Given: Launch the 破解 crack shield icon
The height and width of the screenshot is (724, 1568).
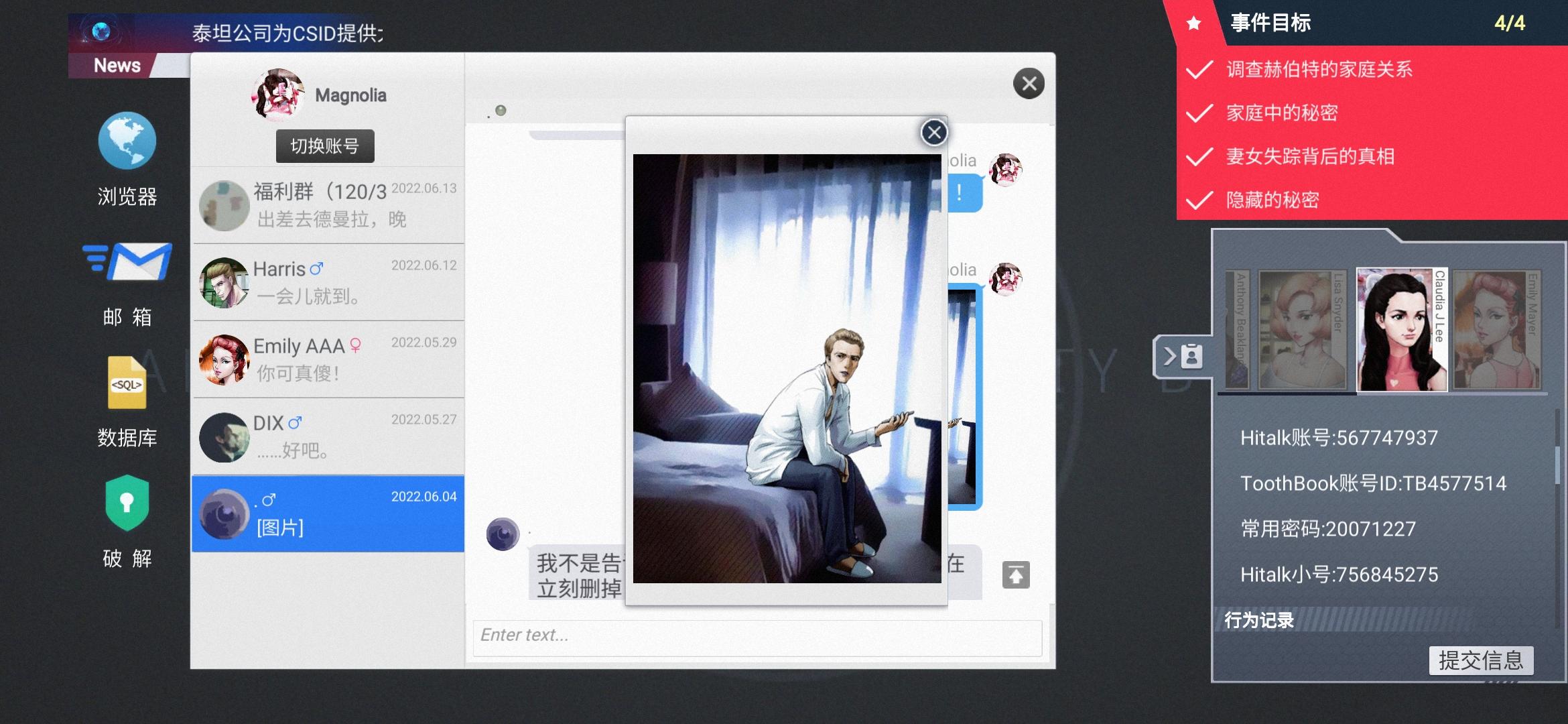Looking at the screenshot, I should pos(127,503).
